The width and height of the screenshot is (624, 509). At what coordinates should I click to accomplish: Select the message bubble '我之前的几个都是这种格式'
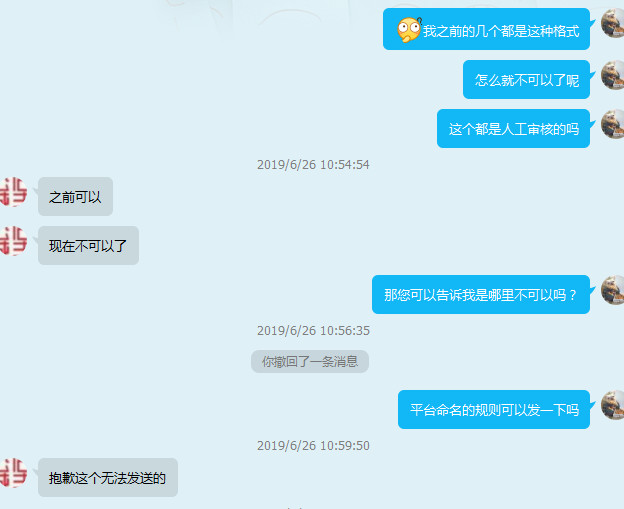pyautogui.click(x=486, y=29)
